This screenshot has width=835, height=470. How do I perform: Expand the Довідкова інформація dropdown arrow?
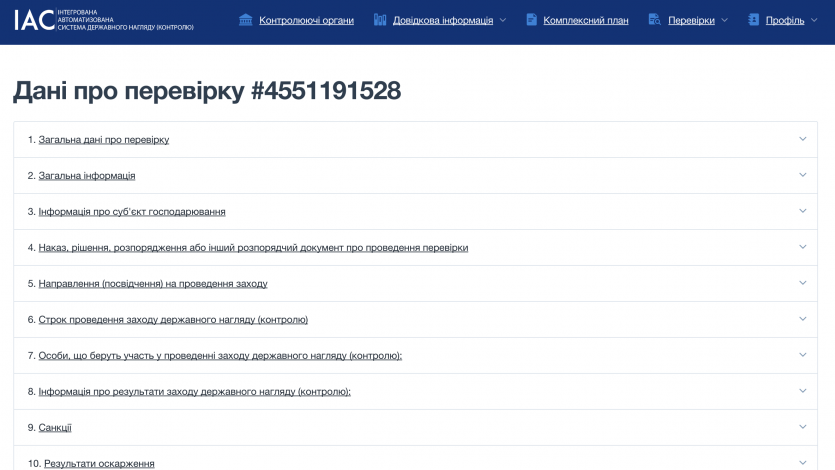503,20
